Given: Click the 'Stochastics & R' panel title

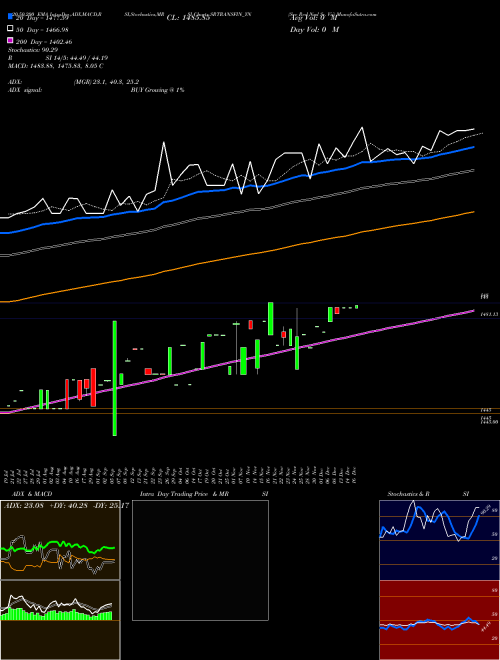Looking at the screenshot, I should tap(408, 494).
